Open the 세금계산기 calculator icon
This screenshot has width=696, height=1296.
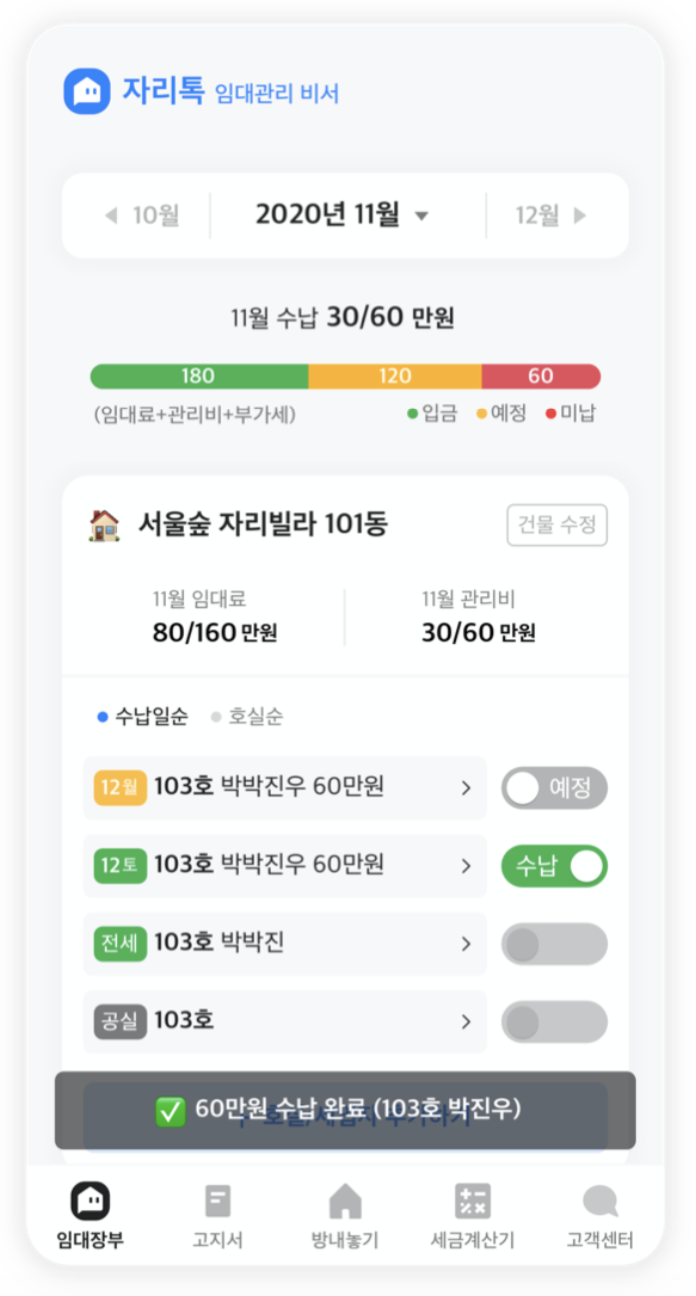point(472,1201)
